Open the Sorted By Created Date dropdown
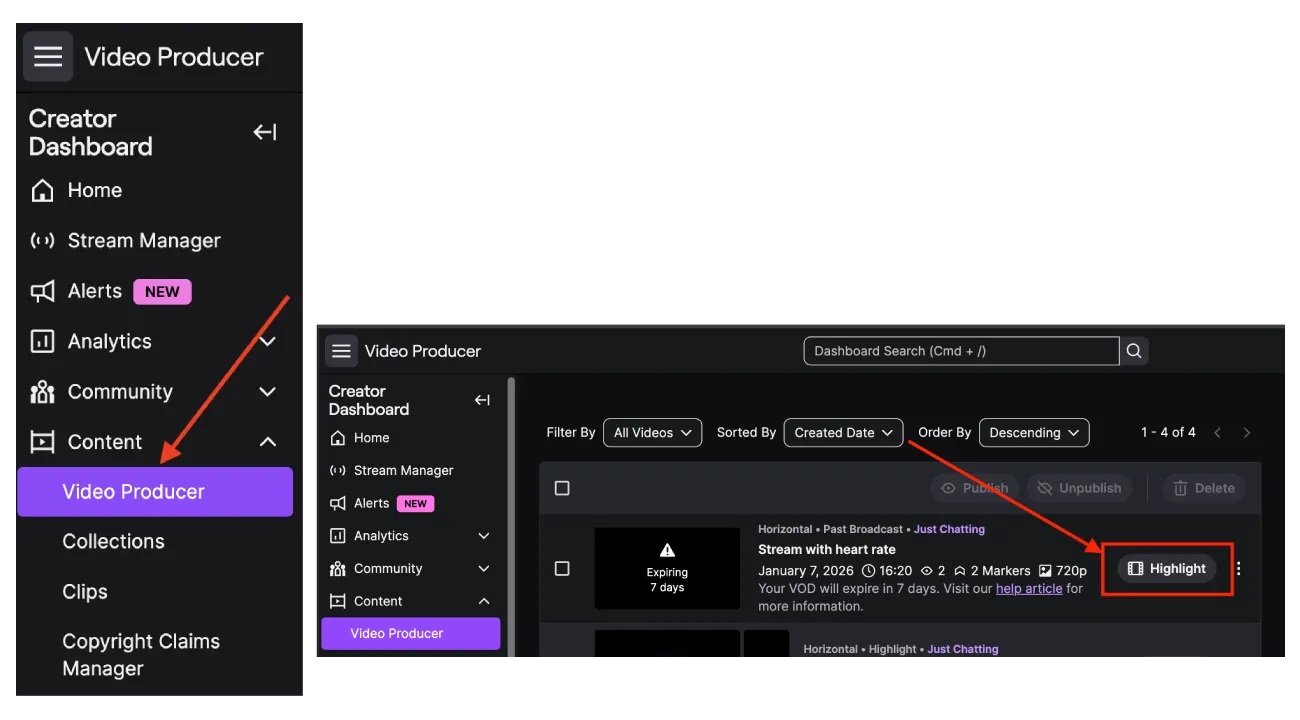Viewport: 1300px width, 720px height. point(843,433)
